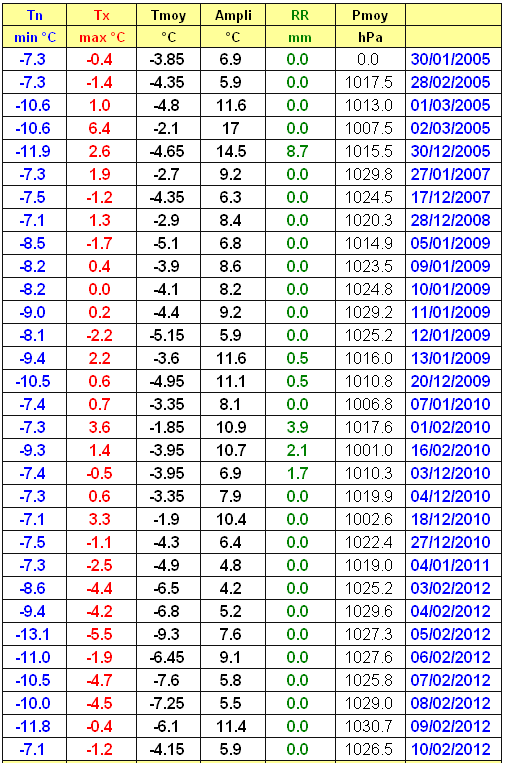This screenshot has width=505, height=763.
Task: Click the Tx max °C column header
Action: click(x=102, y=26)
